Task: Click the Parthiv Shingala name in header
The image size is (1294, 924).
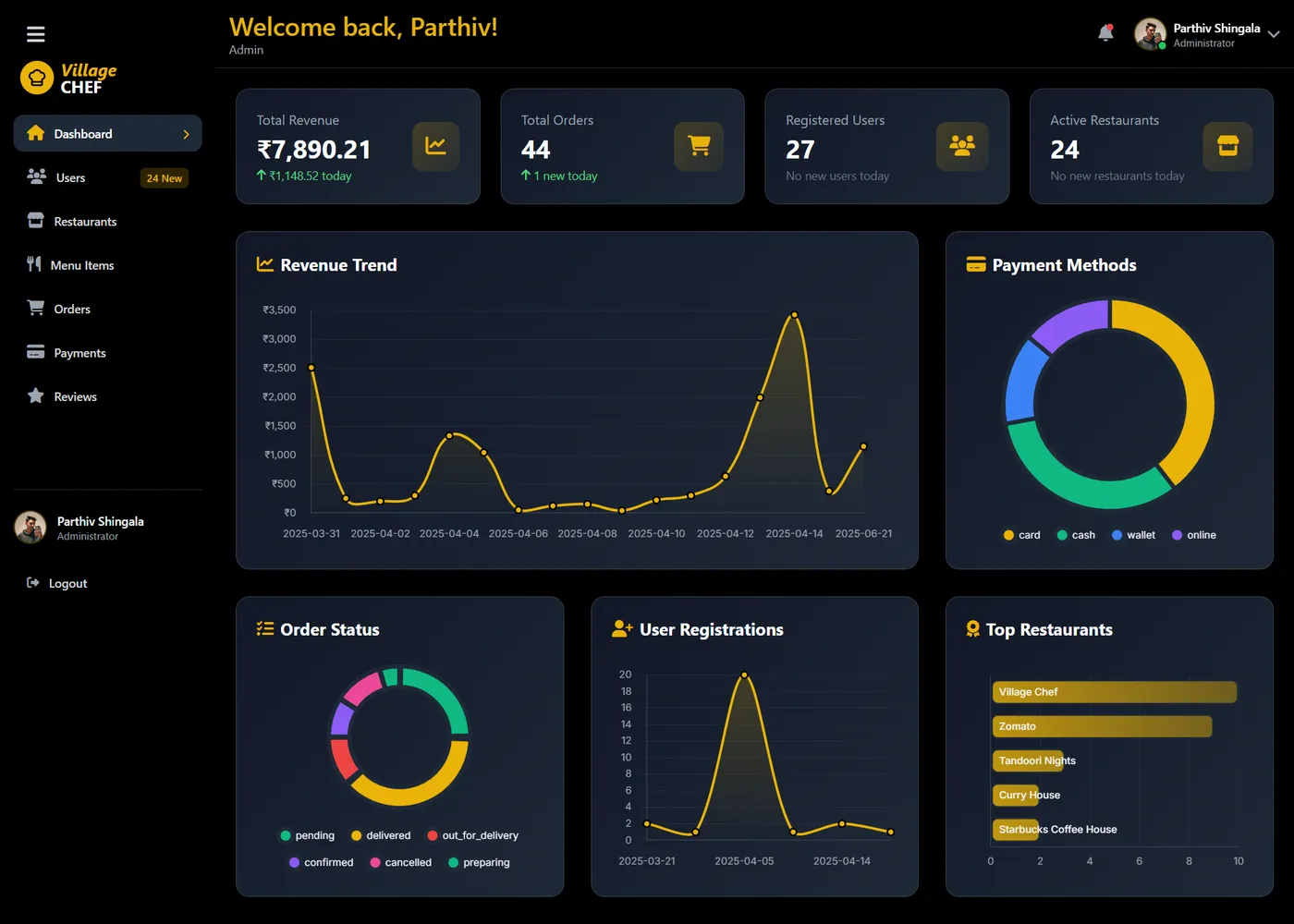Action: [x=1216, y=28]
